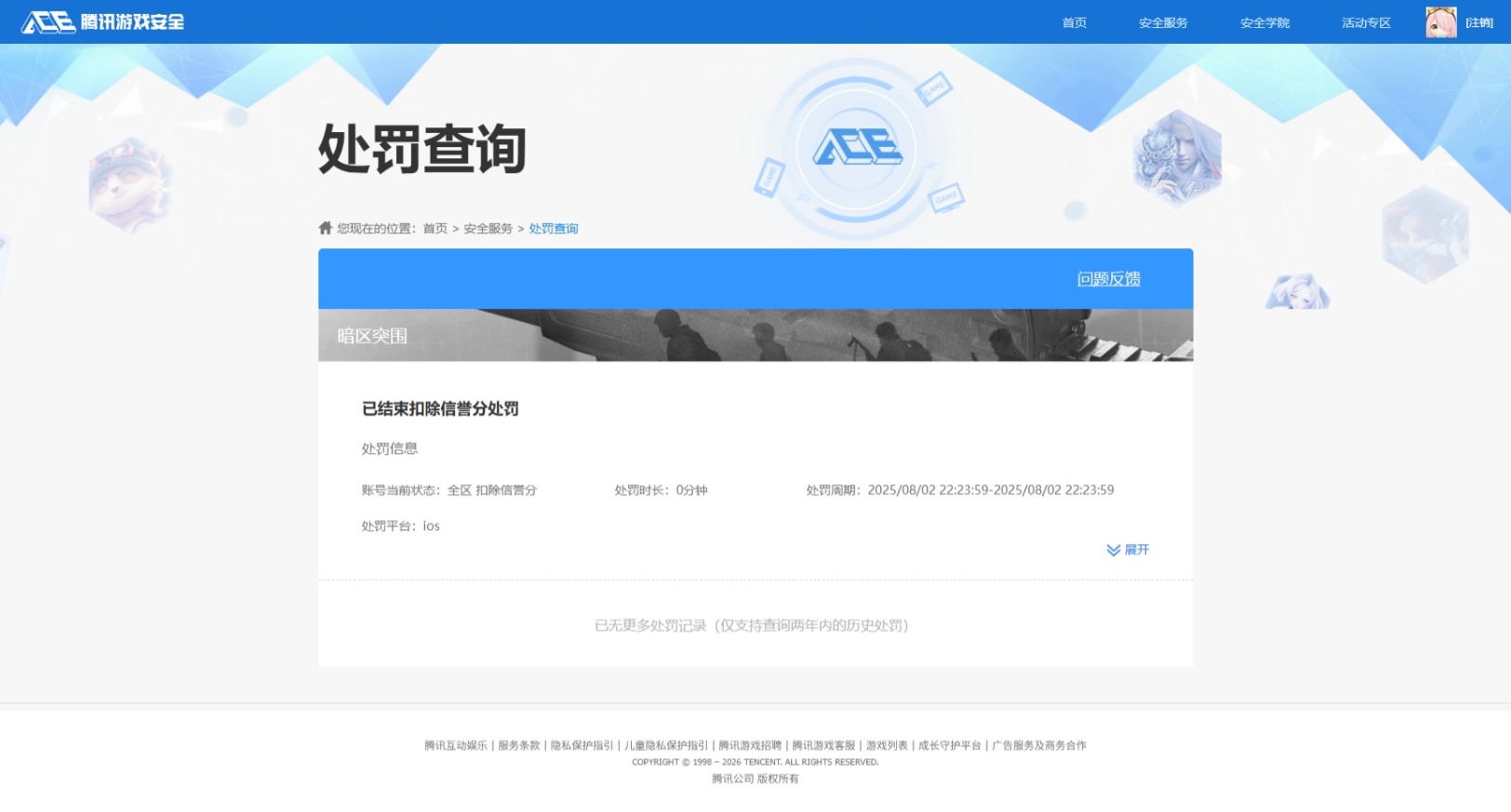Open the 首页 navigation item
The height and width of the screenshot is (812, 1511).
click(x=1075, y=22)
